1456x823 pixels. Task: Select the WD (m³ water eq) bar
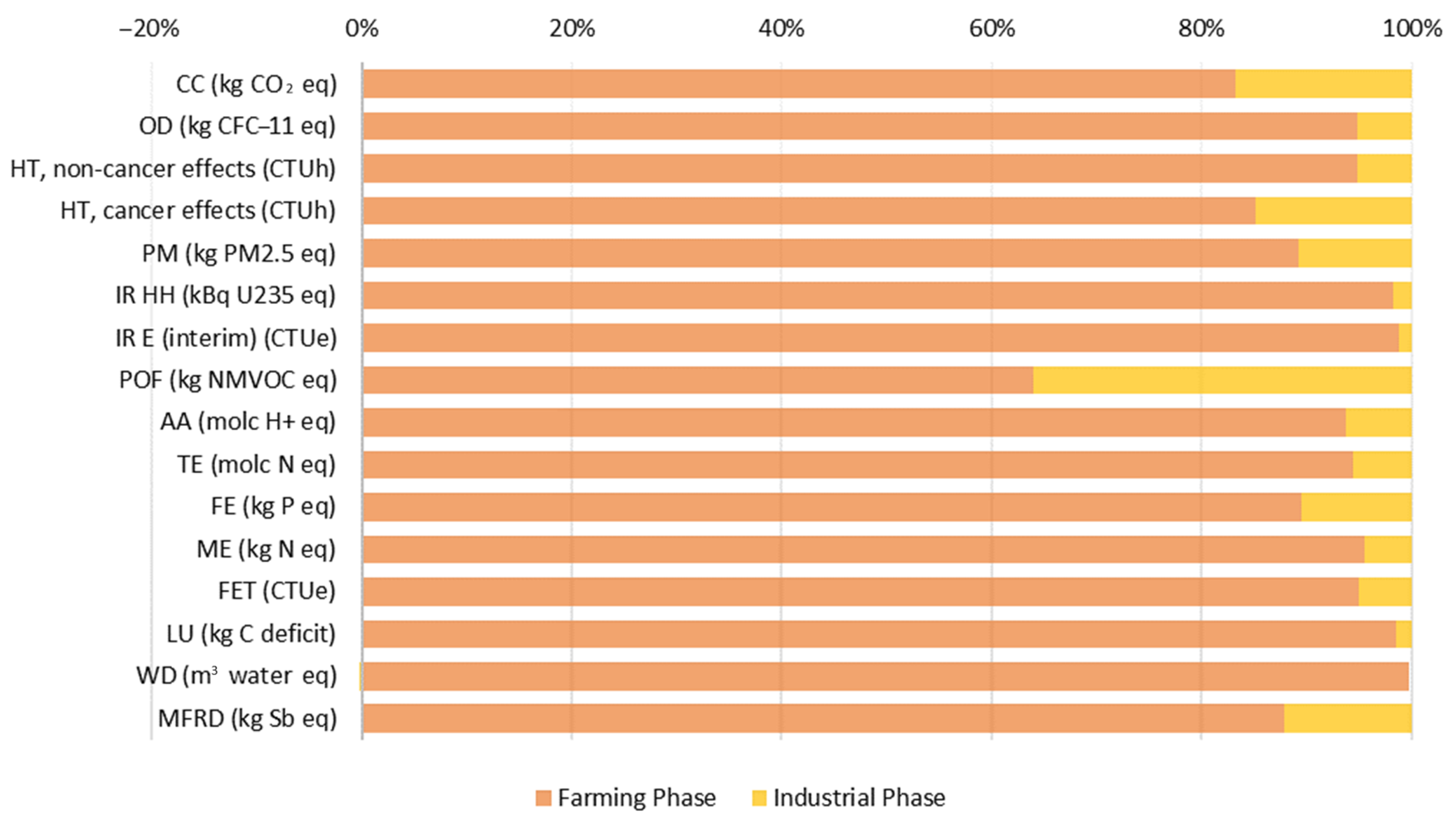885,676
